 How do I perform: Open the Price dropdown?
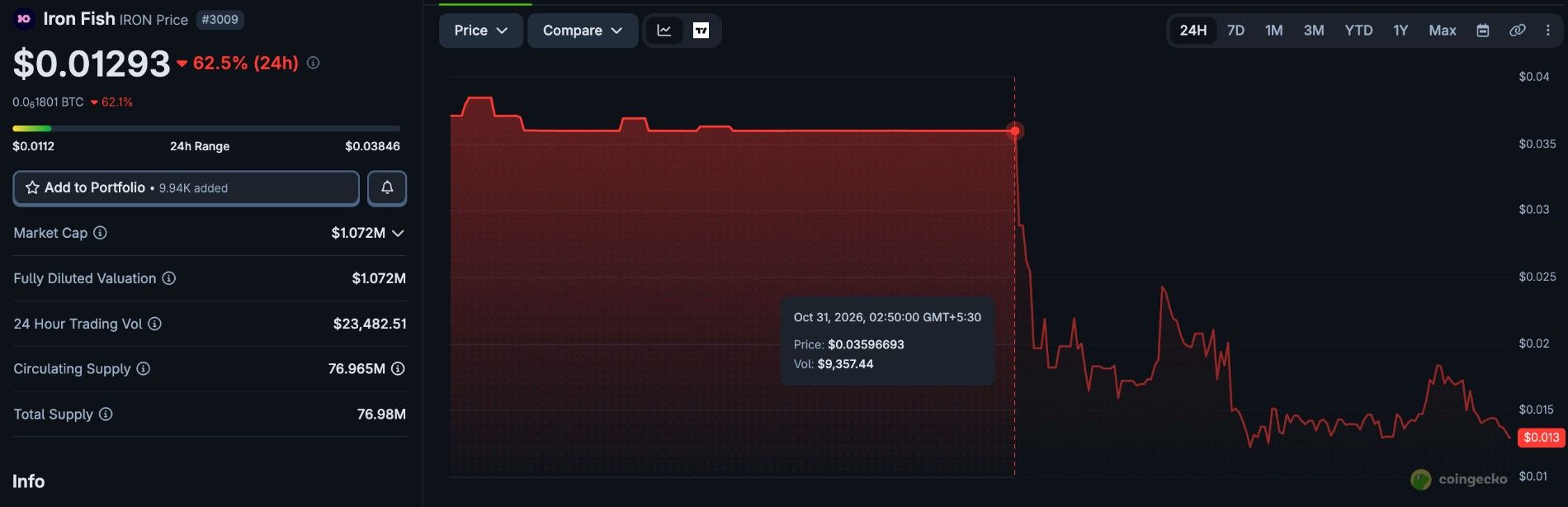480,31
